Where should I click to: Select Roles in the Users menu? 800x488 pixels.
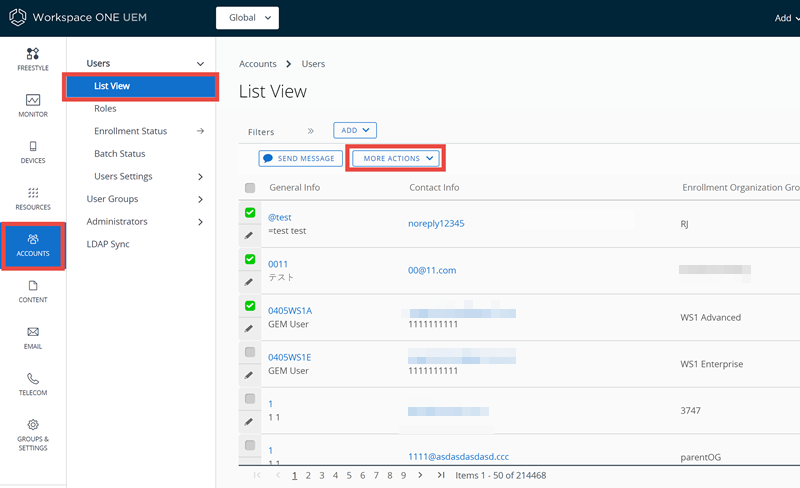(x=105, y=109)
